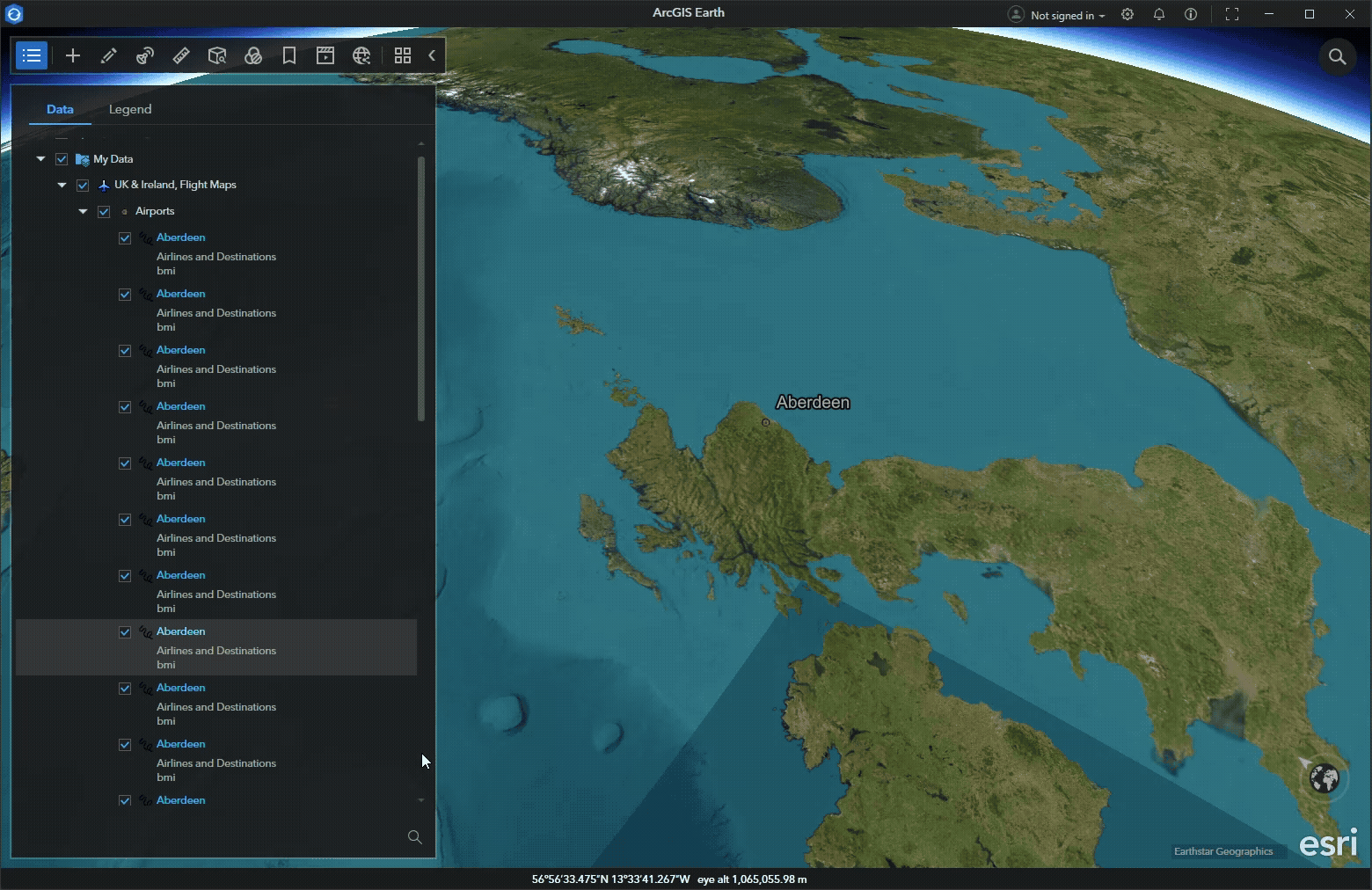Open the Interactive Analysis satellite dish tool

click(145, 55)
